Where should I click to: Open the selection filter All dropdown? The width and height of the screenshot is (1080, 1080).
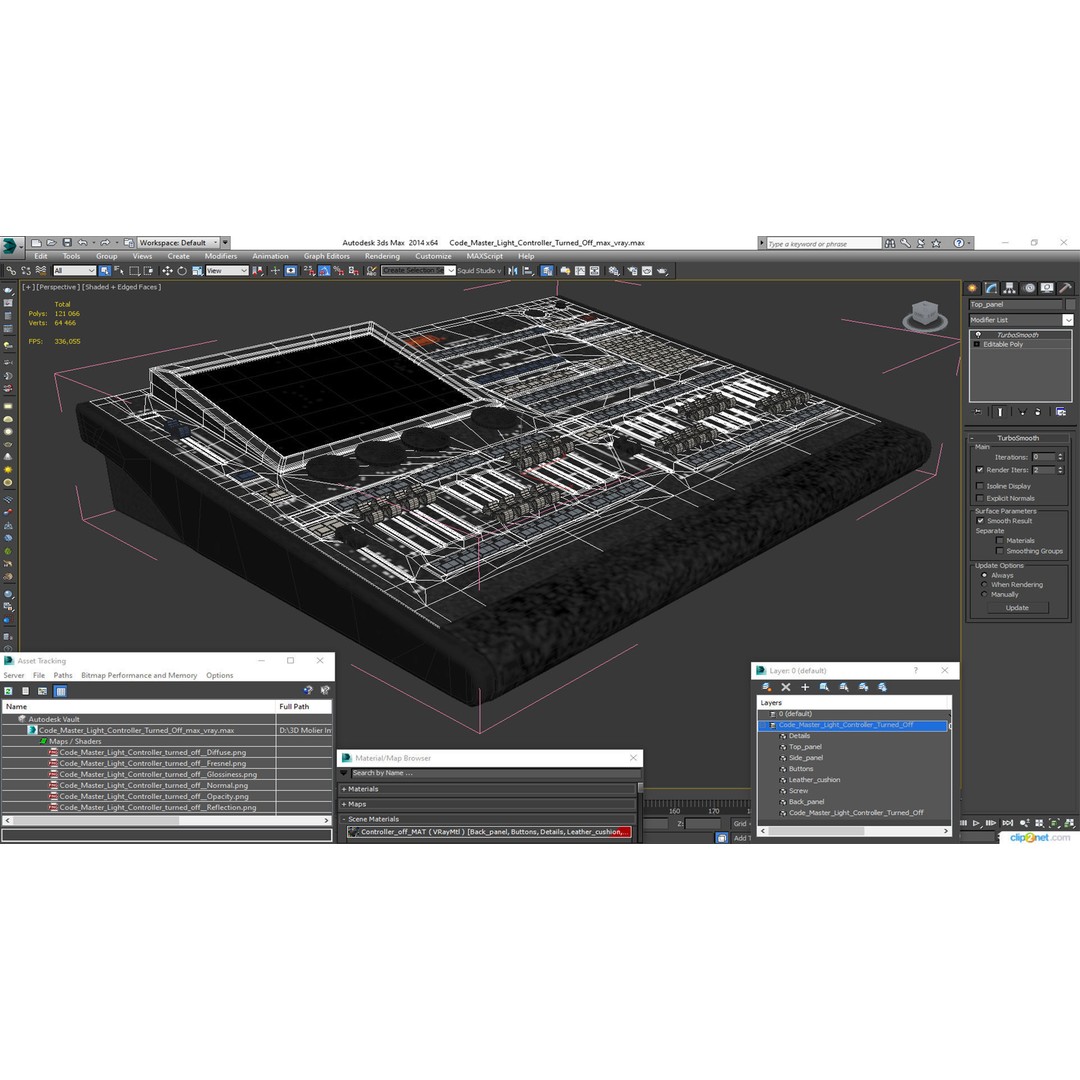point(74,271)
